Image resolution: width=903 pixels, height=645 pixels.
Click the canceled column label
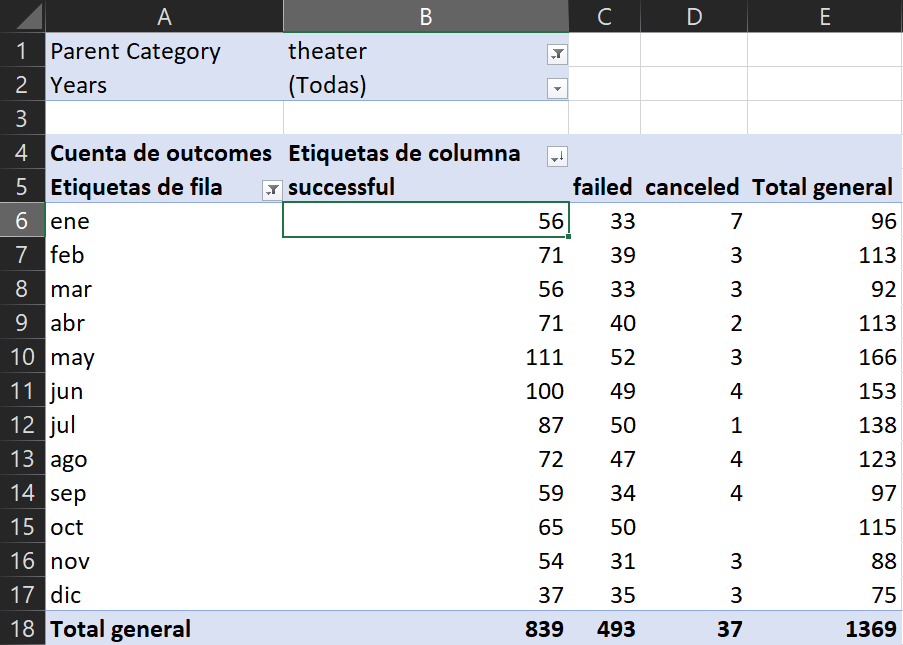click(693, 187)
